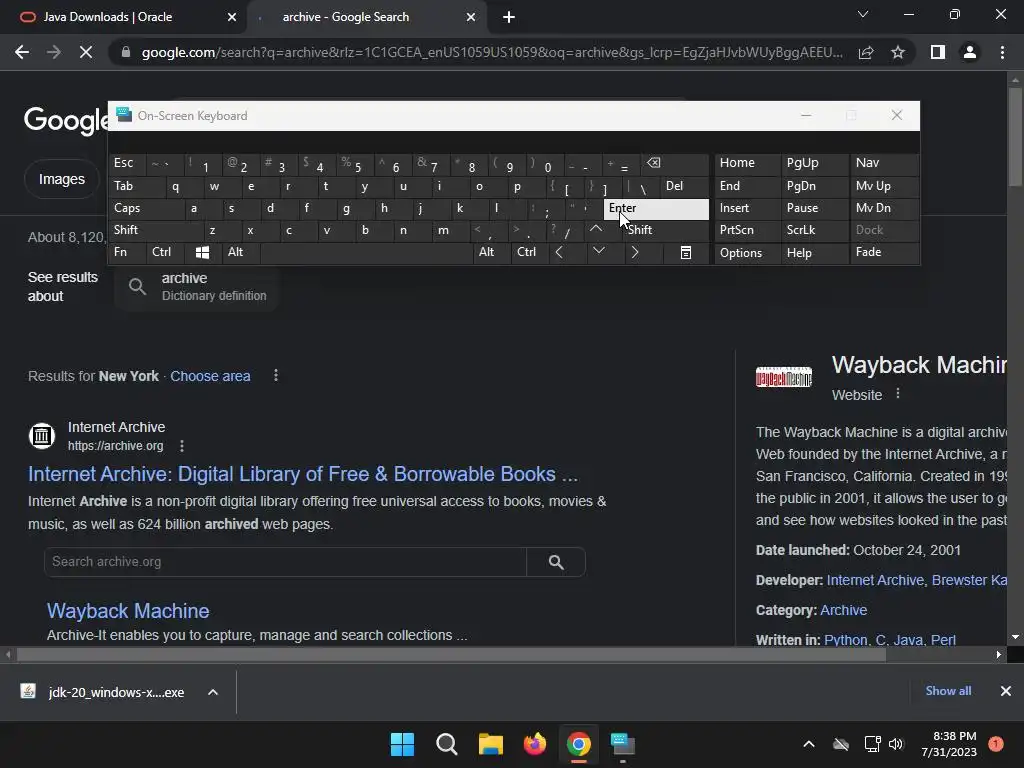The image size is (1024, 768).
Task: Toggle the right Shift key on the keyboard
Action: click(665, 230)
